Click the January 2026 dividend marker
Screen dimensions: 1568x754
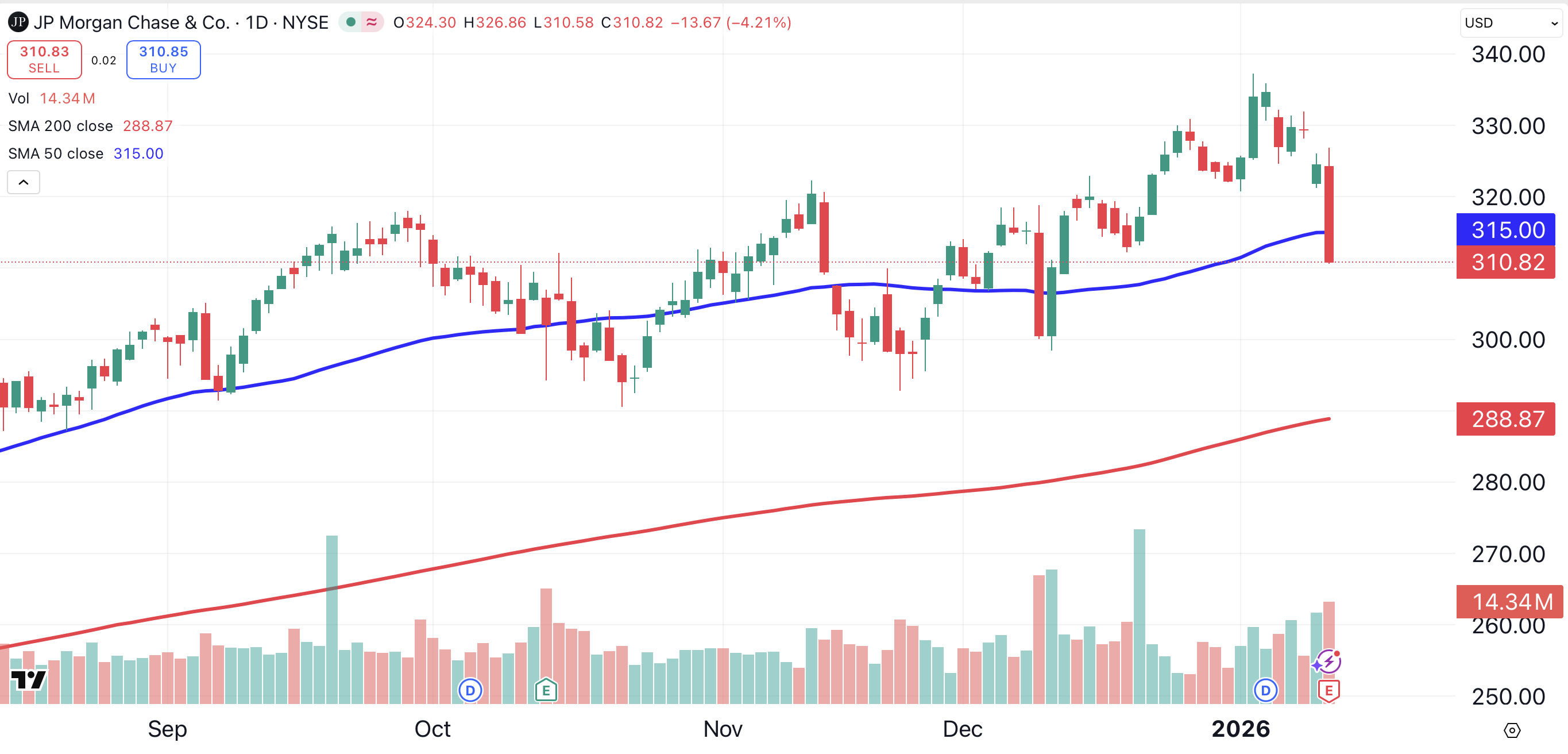click(1265, 691)
